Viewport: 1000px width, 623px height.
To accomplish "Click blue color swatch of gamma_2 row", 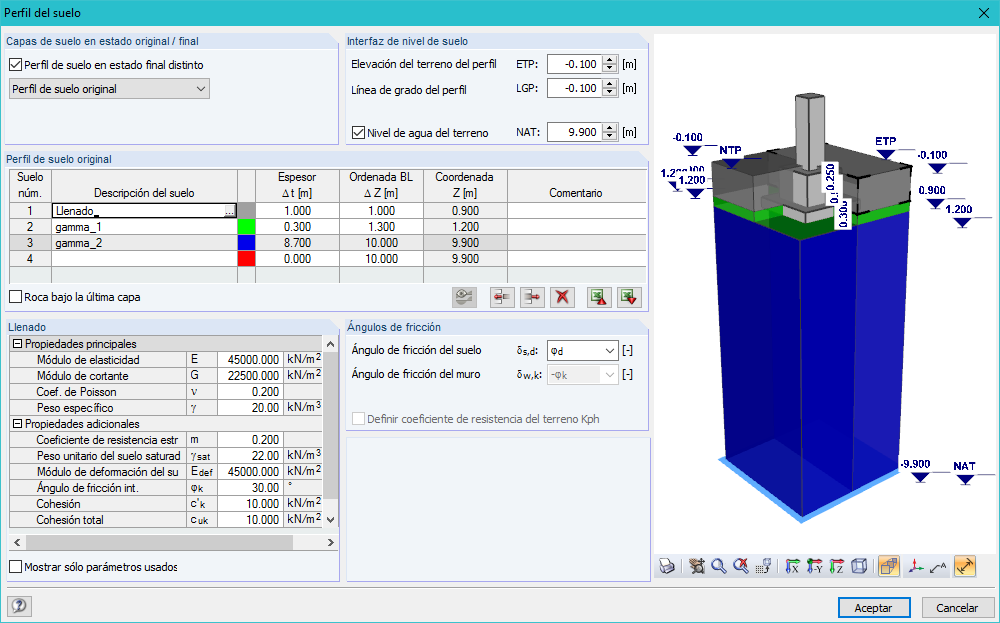I will [x=246, y=243].
